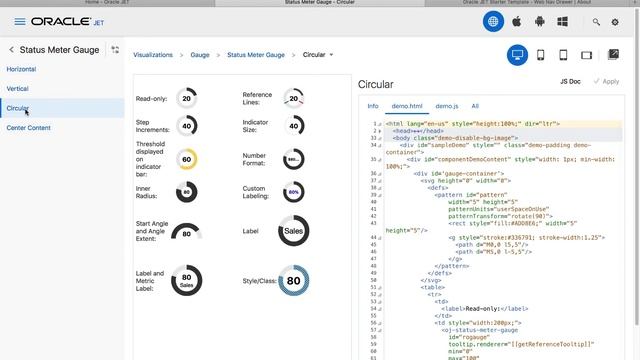Open the hamburger navigation menu
640x360 pixels.
tap(20, 22)
